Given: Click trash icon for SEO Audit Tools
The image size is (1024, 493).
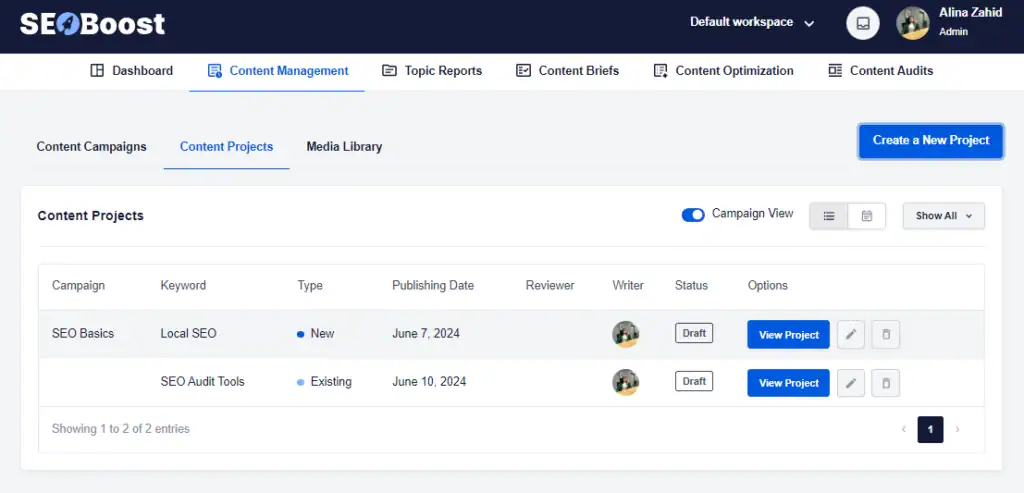Looking at the screenshot, I should [x=885, y=383].
